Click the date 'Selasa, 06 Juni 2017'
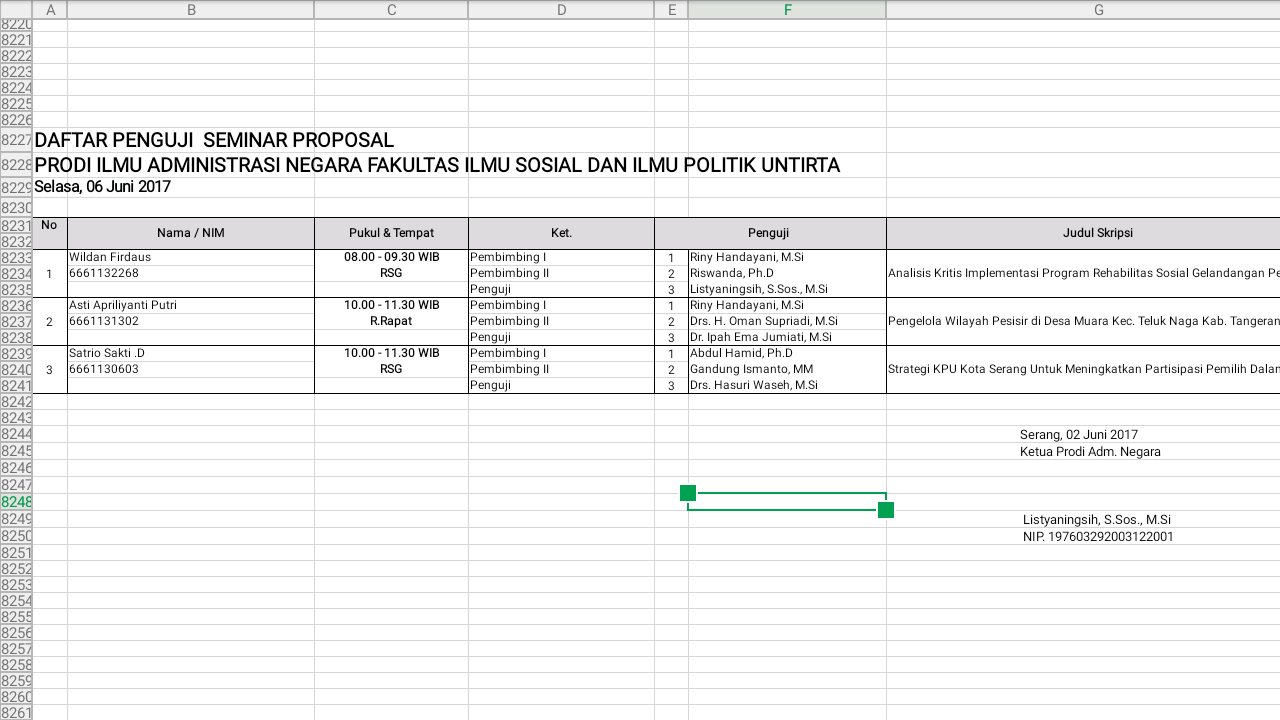This screenshot has width=1280, height=720. 102,187
